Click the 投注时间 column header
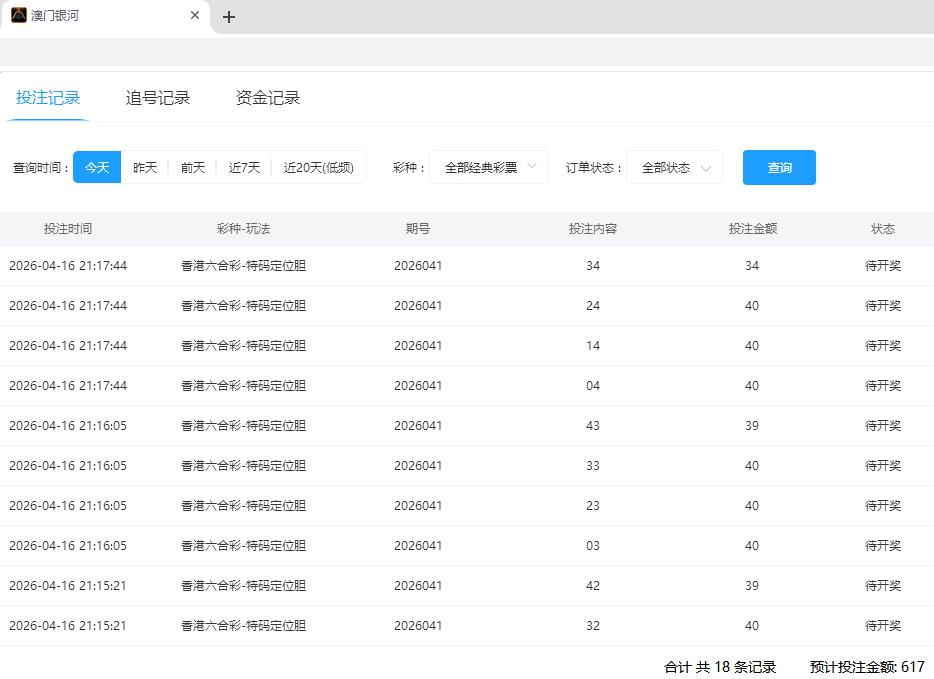 pyautogui.click(x=68, y=229)
